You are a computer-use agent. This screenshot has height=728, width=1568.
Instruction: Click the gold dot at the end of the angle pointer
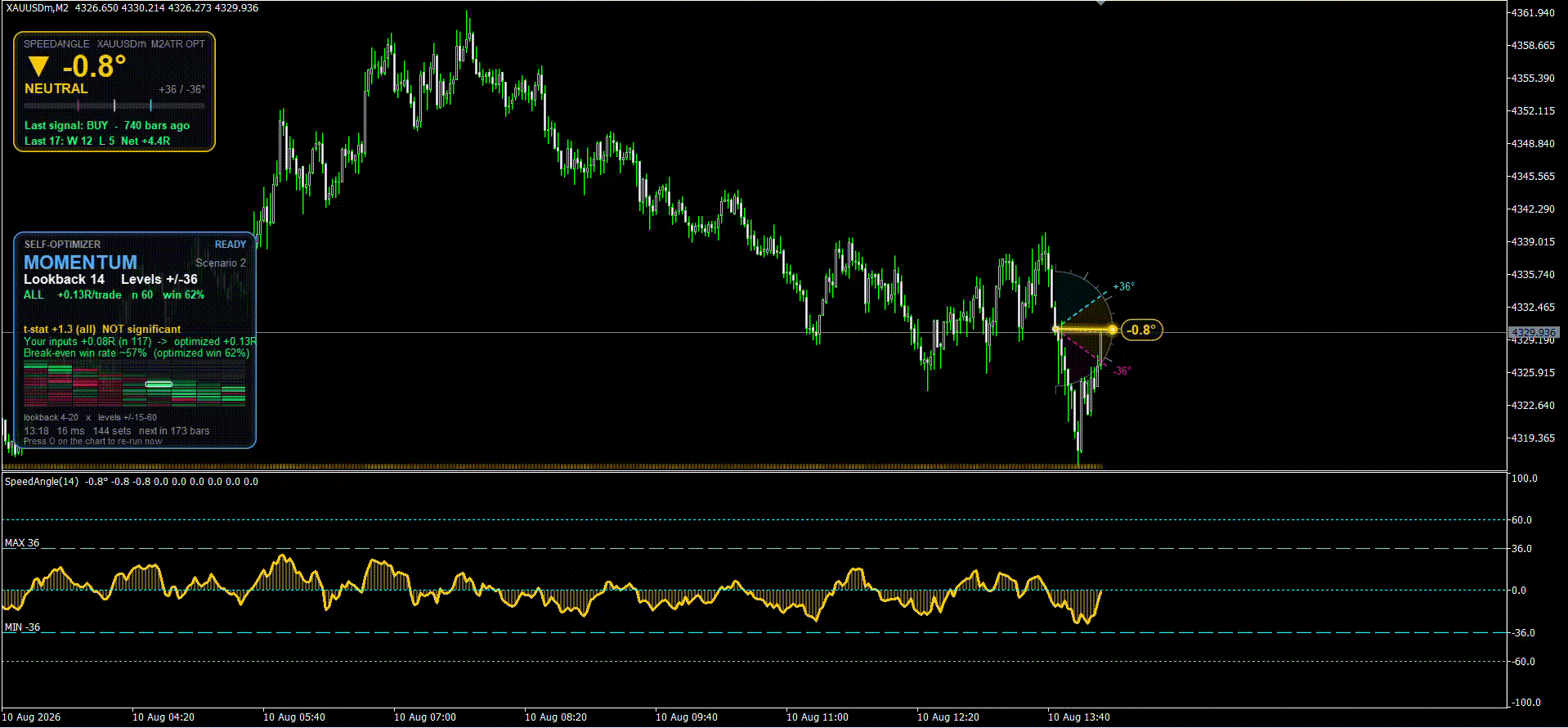point(1113,330)
